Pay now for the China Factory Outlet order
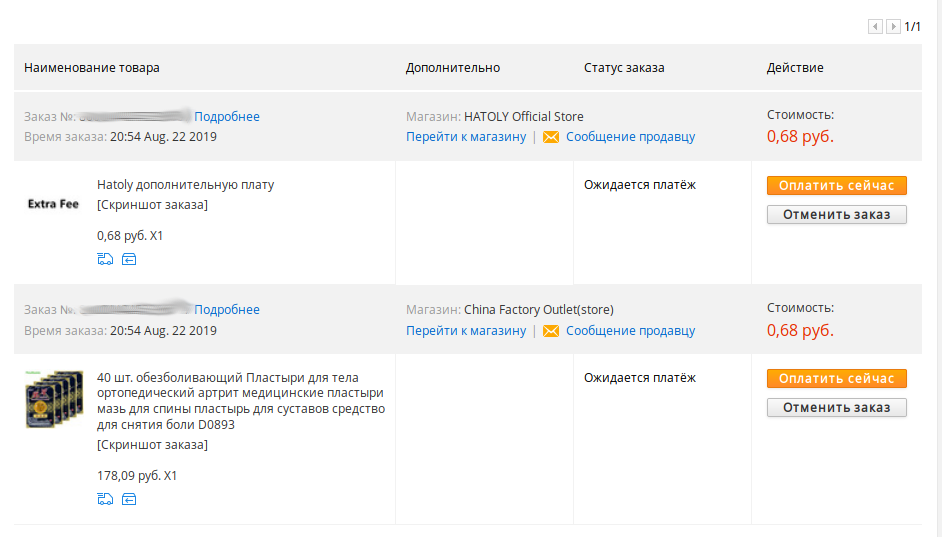 tap(837, 378)
